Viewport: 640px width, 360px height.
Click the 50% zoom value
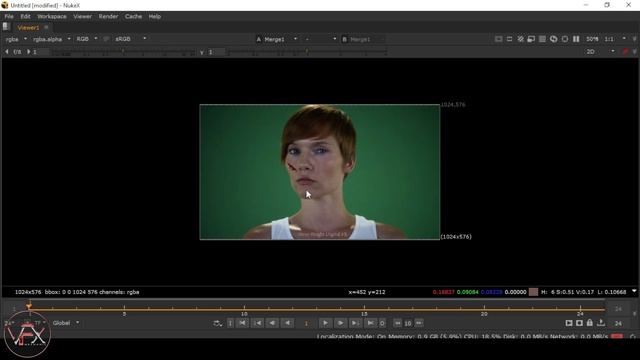click(x=592, y=39)
